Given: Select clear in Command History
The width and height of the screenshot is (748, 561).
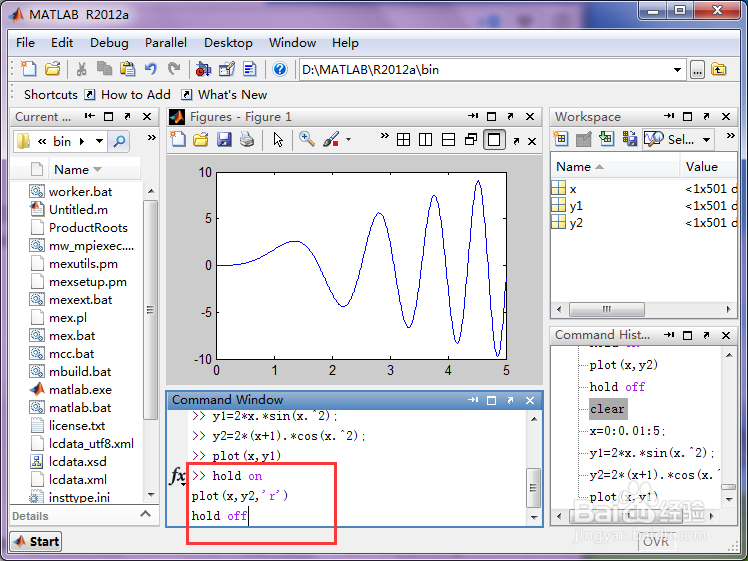Looking at the screenshot, I should point(607,409).
